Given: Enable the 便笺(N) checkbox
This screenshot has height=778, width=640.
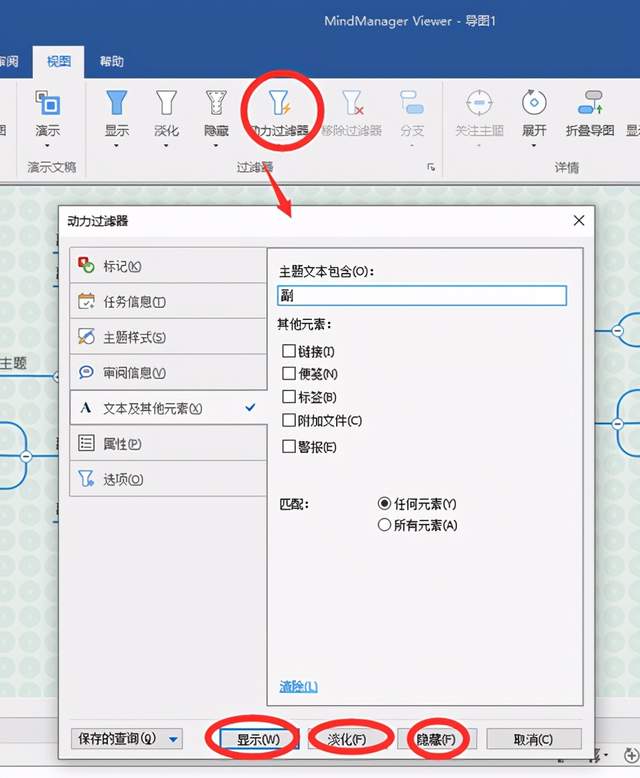Looking at the screenshot, I should 289,373.
